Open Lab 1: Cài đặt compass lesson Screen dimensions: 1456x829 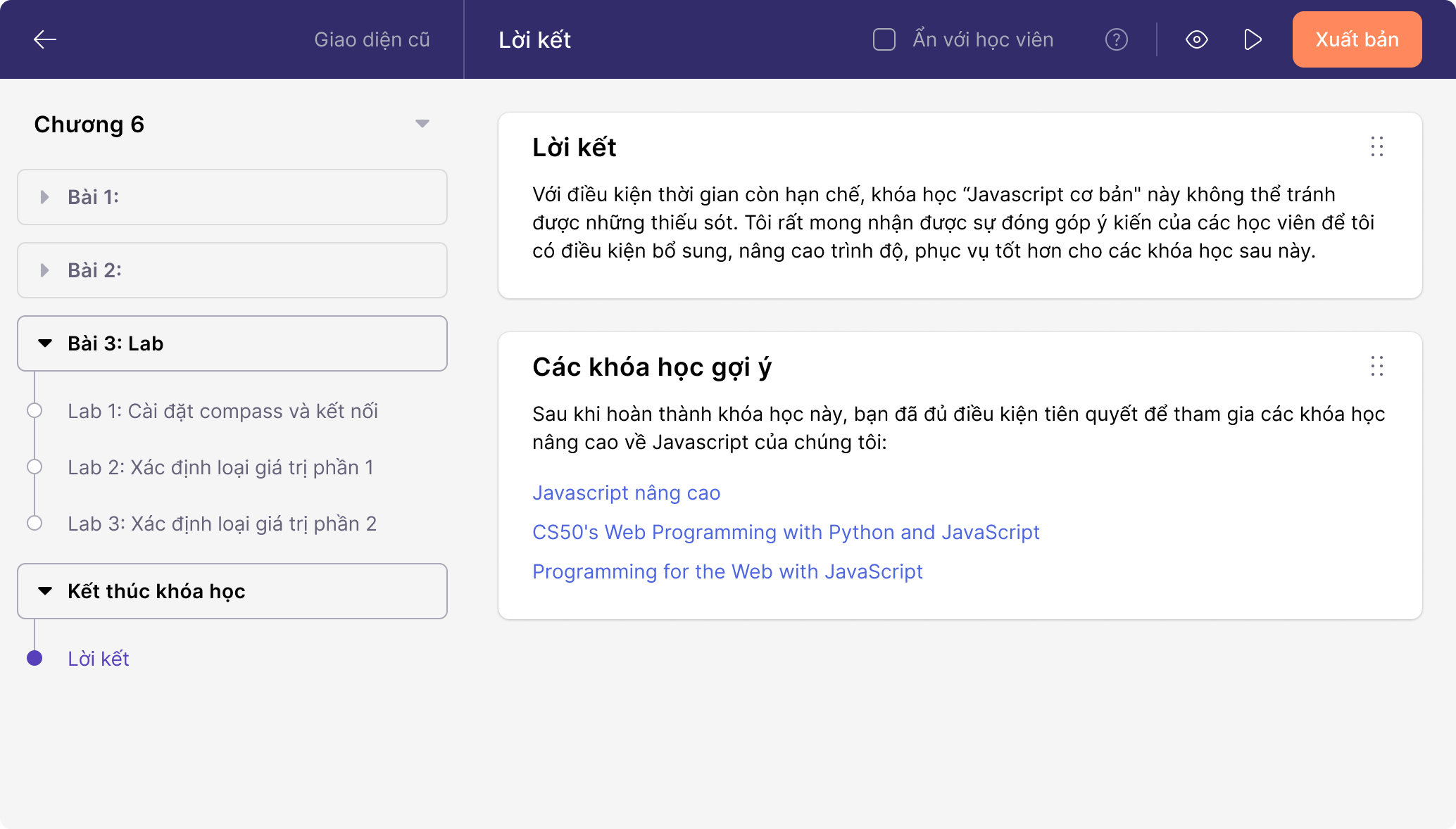point(222,411)
